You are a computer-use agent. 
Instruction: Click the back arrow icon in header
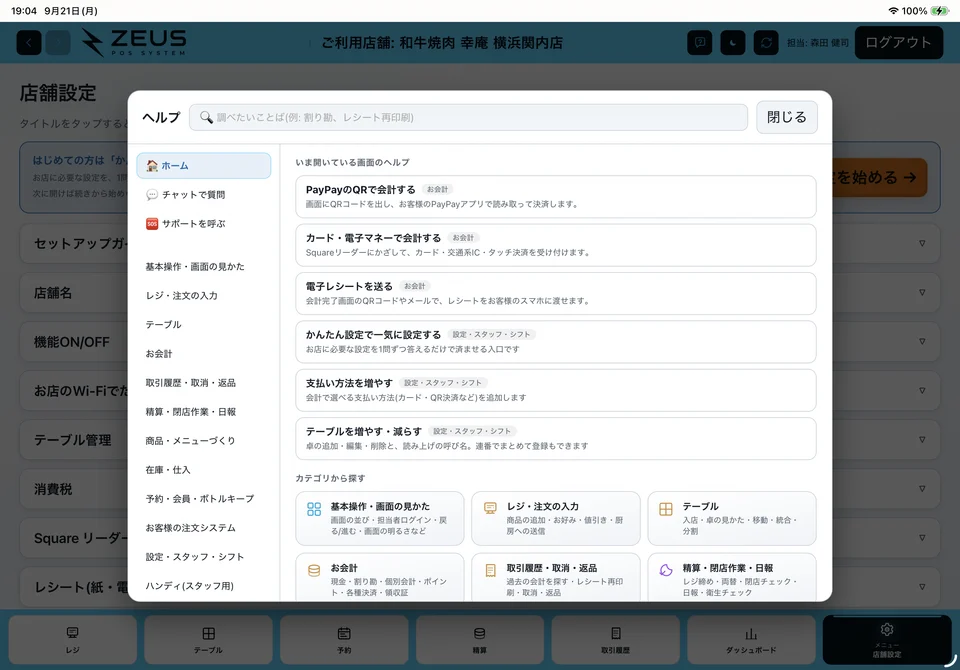29,43
